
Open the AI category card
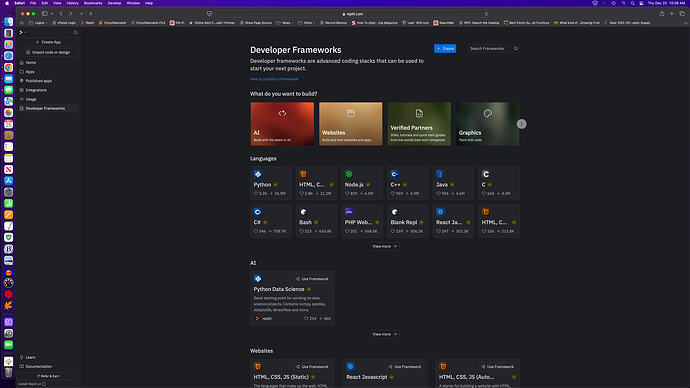pos(283,124)
